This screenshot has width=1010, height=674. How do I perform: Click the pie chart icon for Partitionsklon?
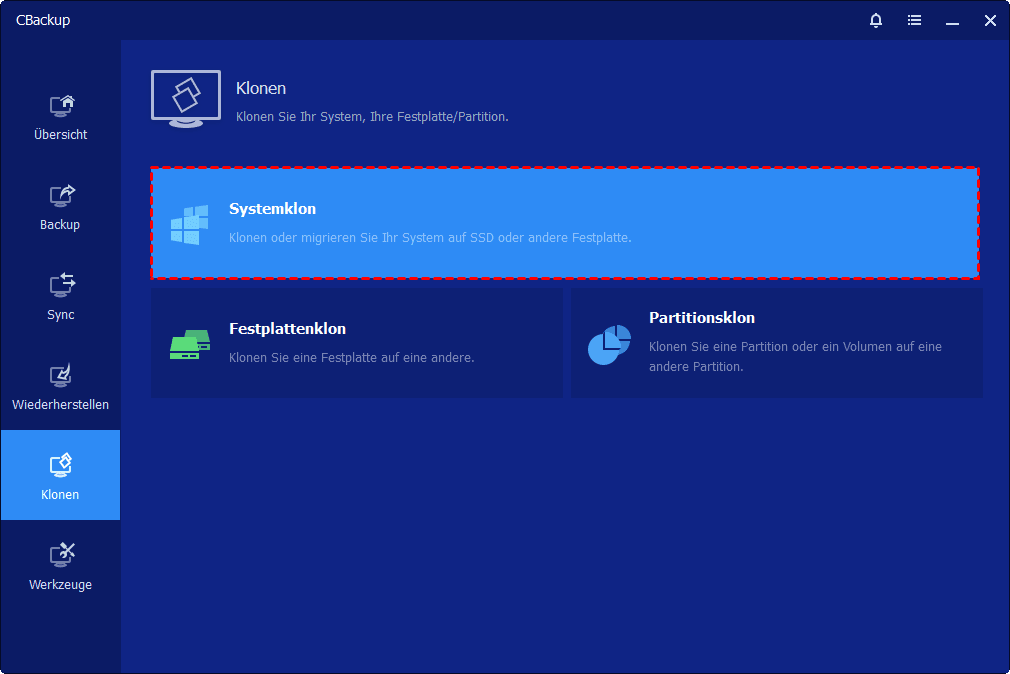609,344
